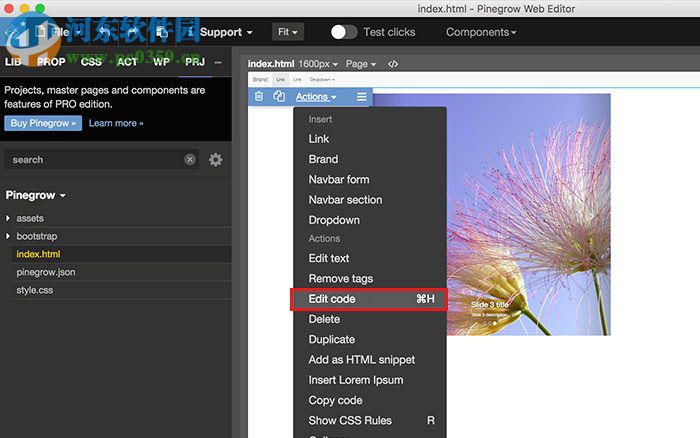Image resolution: width=700 pixels, height=438 pixels.
Task: Open the File dropdown menu
Action: (x=59, y=32)
